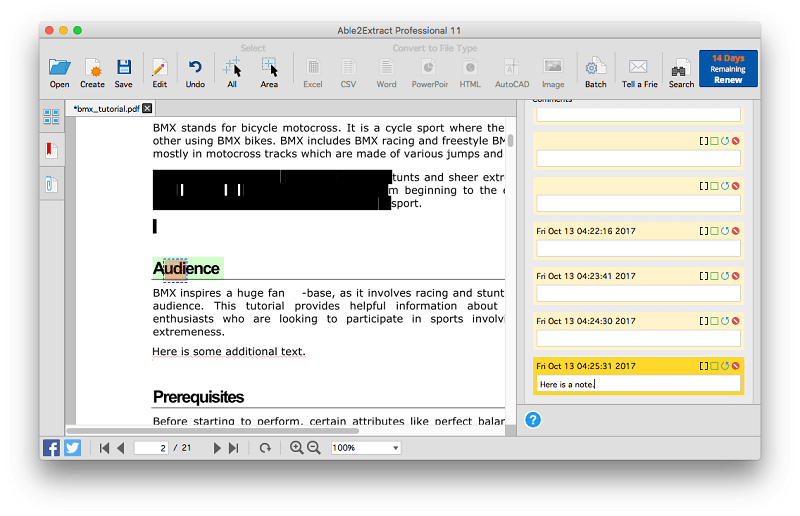Show the attachments paperclip sidebar panel

(x=51, y=184)
